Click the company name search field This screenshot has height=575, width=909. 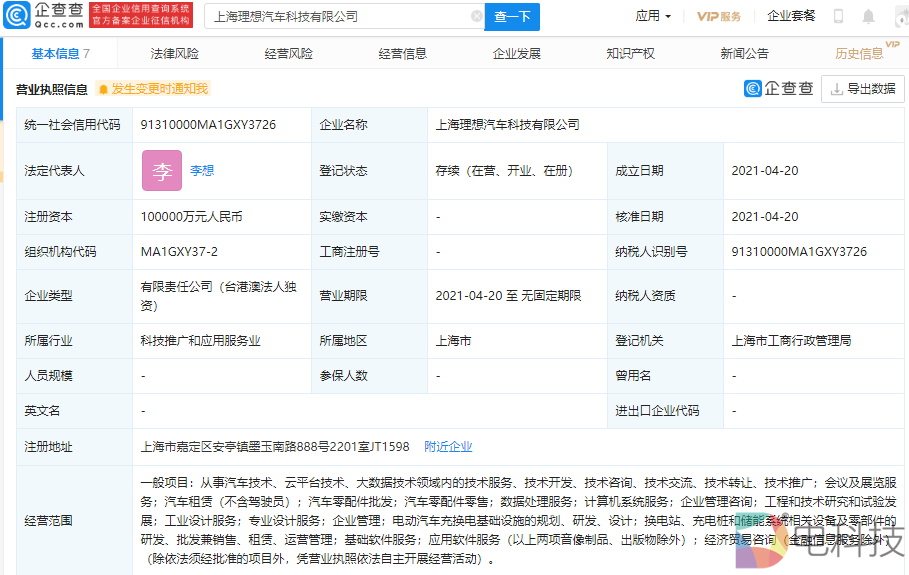[344, 16]
